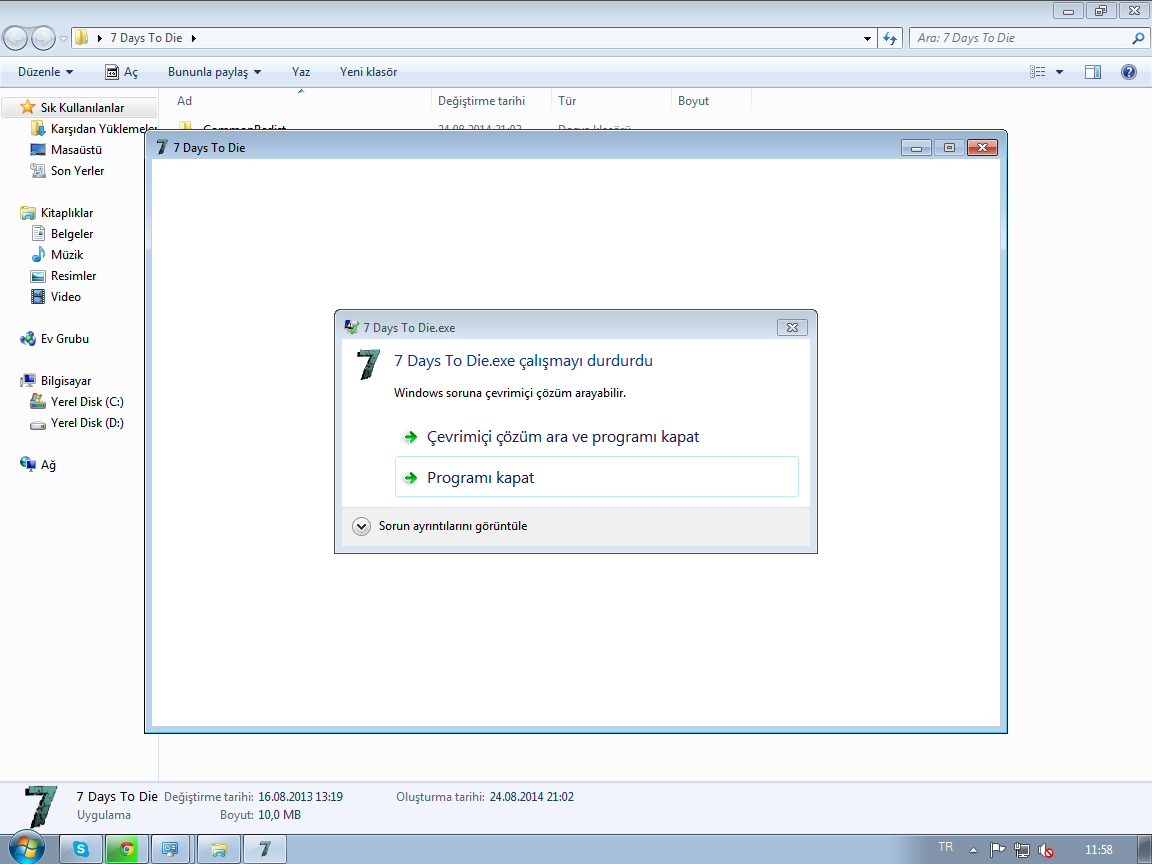Sort by the Tür column header
Screen dimensions: 1152x864
pyautogui.click(x=611, y=101)
